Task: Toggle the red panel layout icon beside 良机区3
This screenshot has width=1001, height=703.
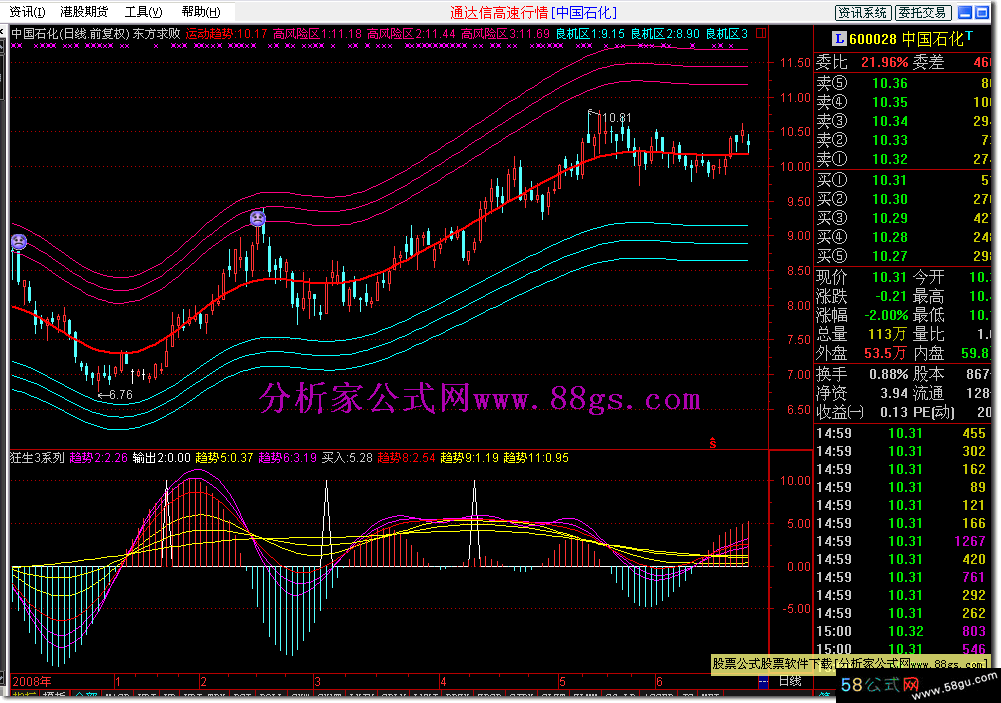Action: 760,33
